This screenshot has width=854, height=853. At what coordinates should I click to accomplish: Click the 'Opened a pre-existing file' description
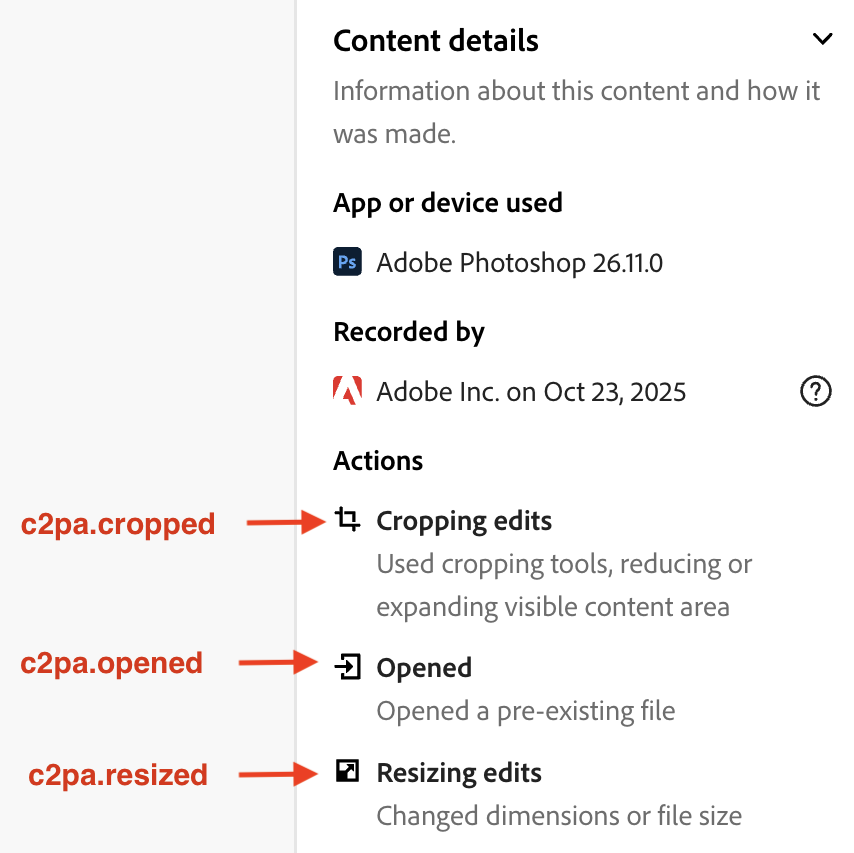pyautogui.click(x=526, y=712)
